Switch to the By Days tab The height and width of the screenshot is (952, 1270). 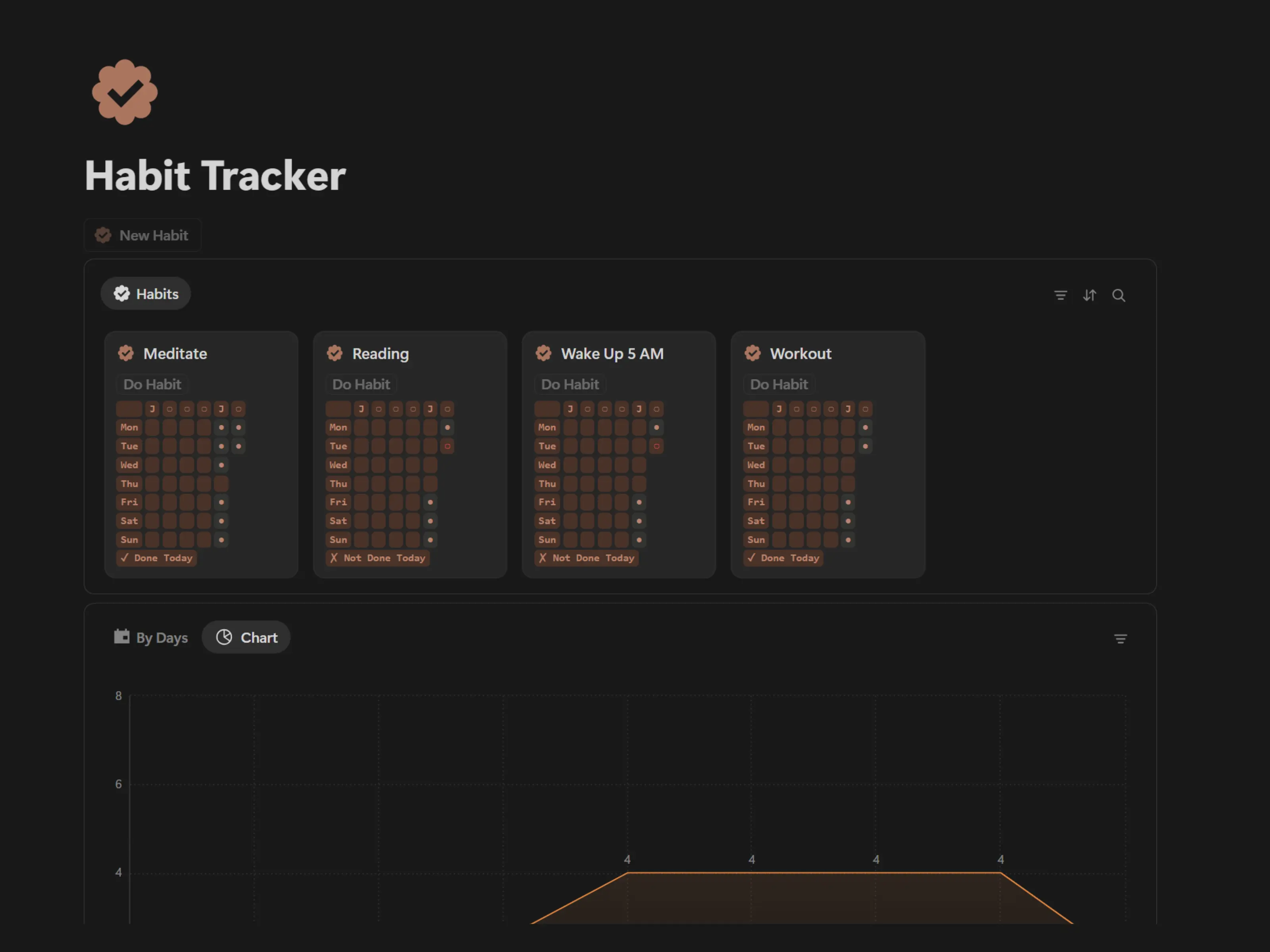(151, 637)
